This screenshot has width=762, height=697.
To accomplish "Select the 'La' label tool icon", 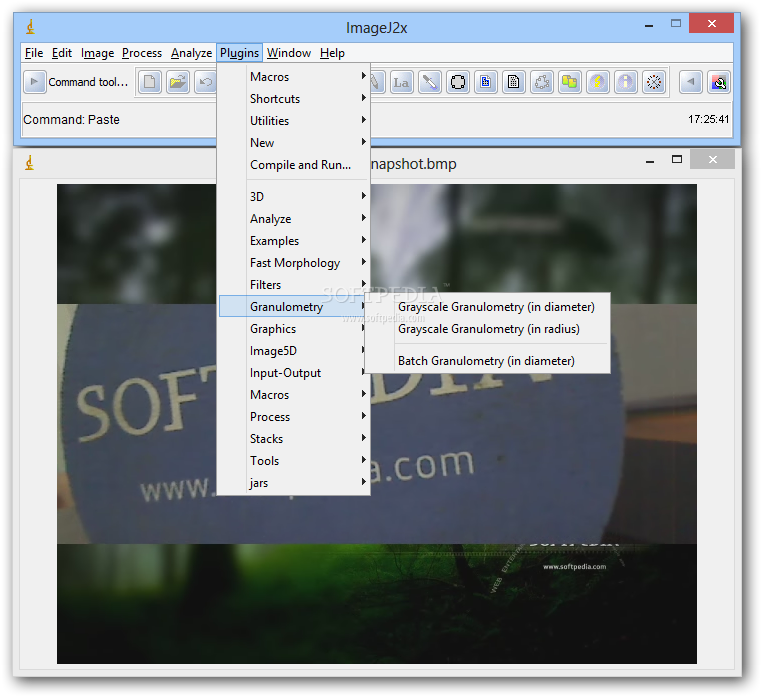I will click(x=401, y=82).
